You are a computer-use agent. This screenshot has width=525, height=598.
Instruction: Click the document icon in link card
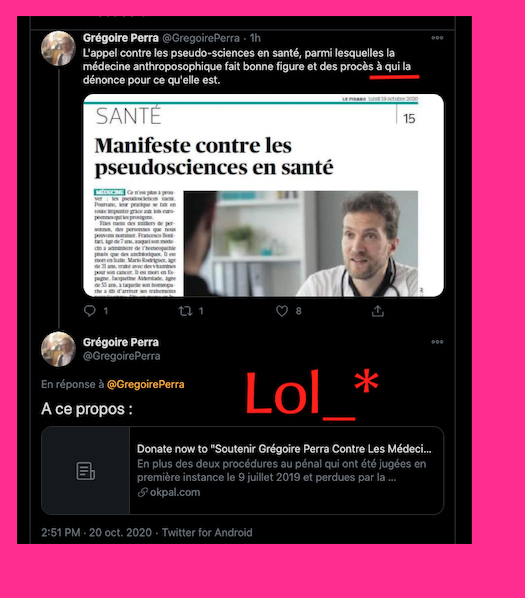tap(86, 471)
